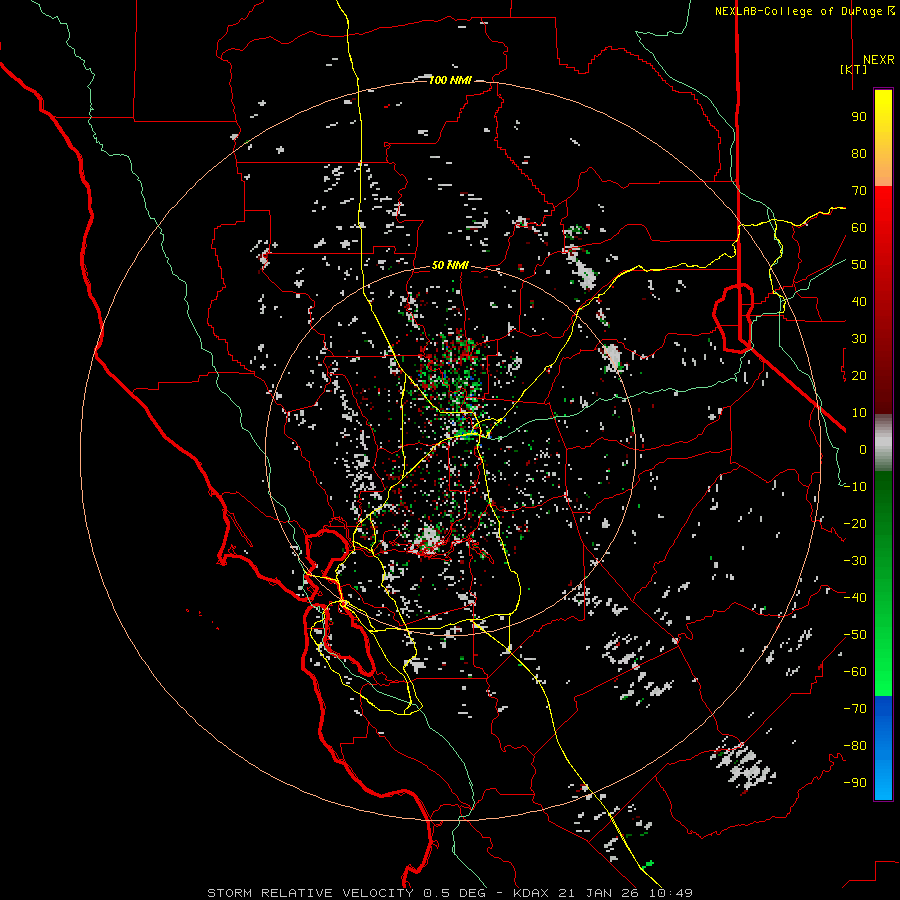Click the 50 value on the velocity scale

859,265
